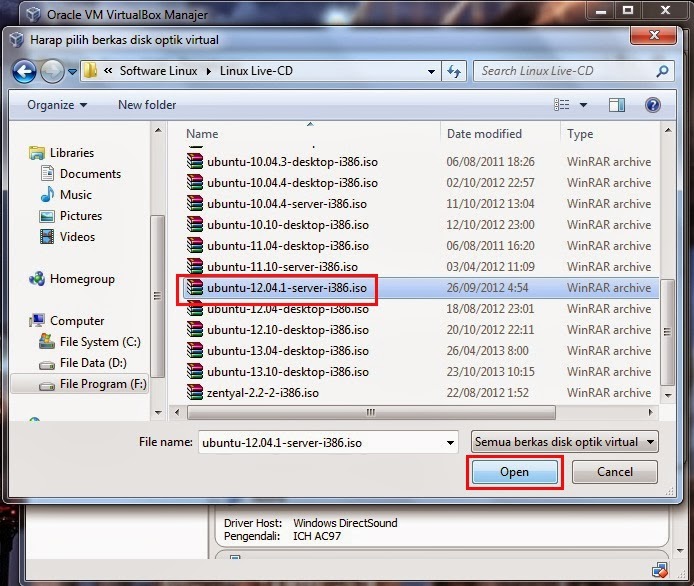Select ubuntu-12.10-desktop-i386.iso file icon
Screen dimensions: 694x586
194,330
